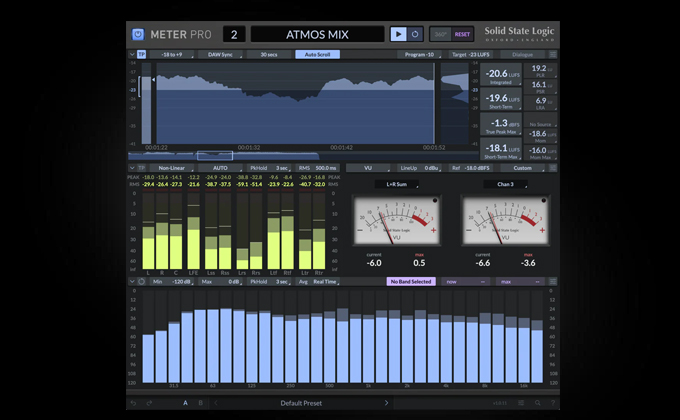Open the Max 0 dB dropdown

220,282
